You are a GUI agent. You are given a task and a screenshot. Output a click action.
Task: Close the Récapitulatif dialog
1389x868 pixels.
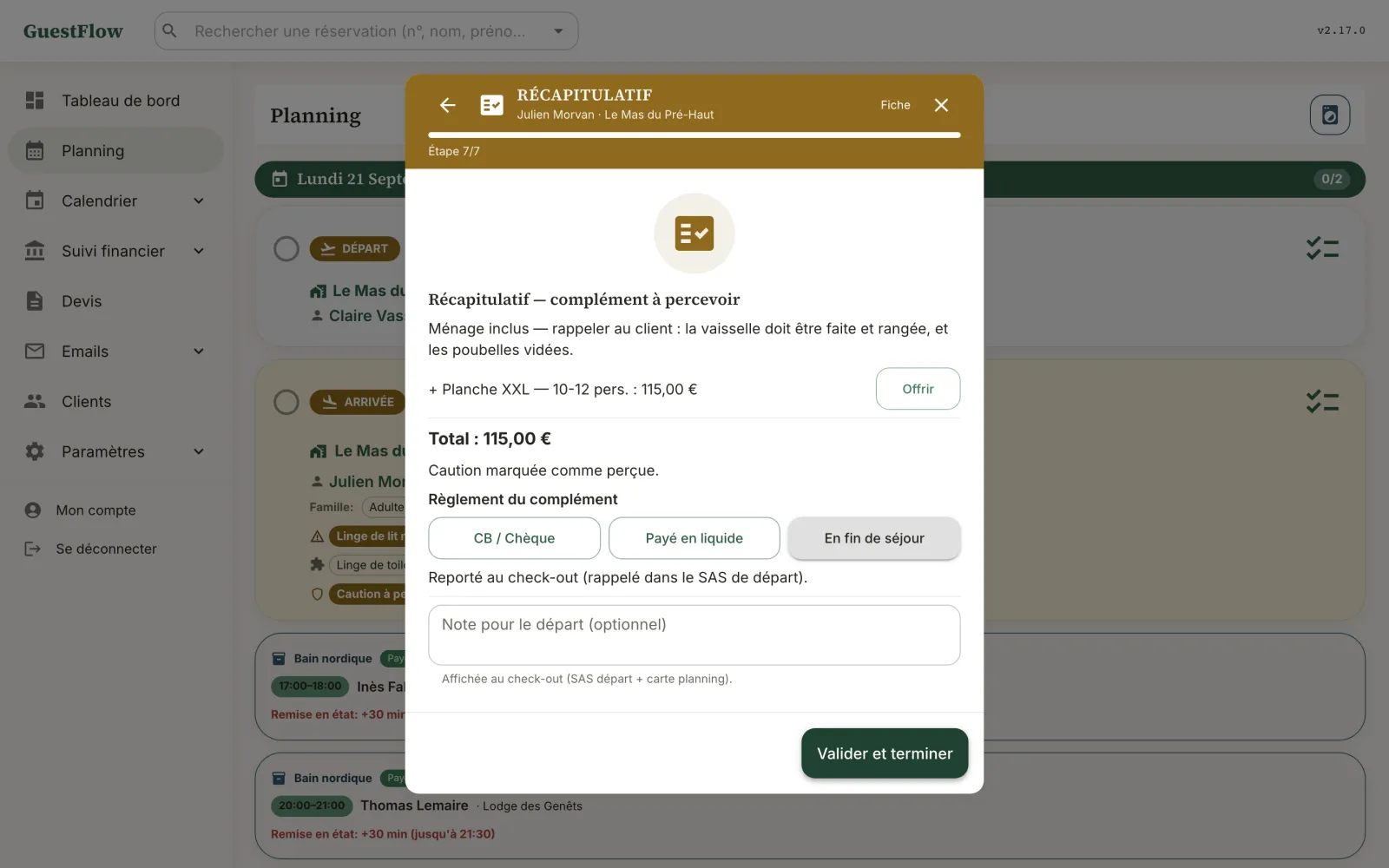[941, 105]
